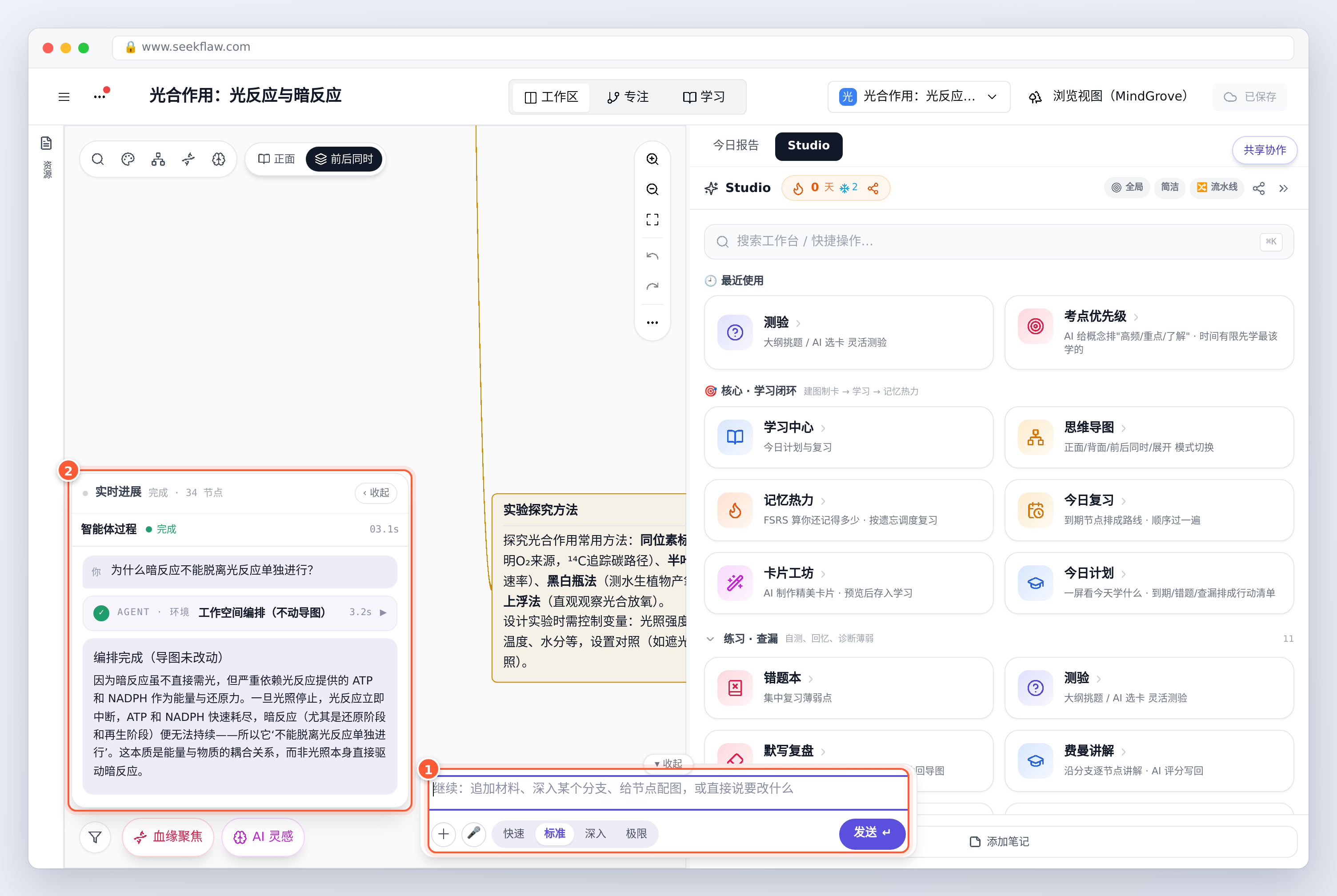
Task: Click the brain icon in canvas toolbar
Action: [x=219, y=159]
